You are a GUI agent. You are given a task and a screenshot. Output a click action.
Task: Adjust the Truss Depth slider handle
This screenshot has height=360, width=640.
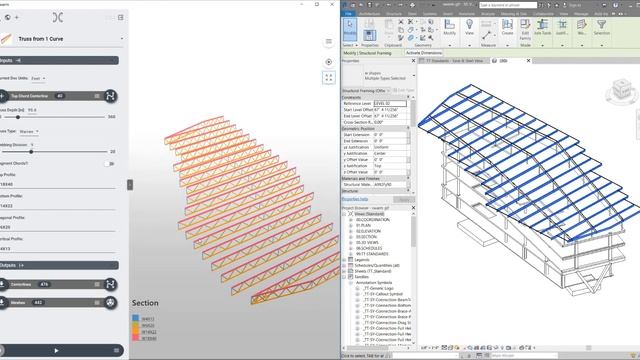[x=18, y=117]
